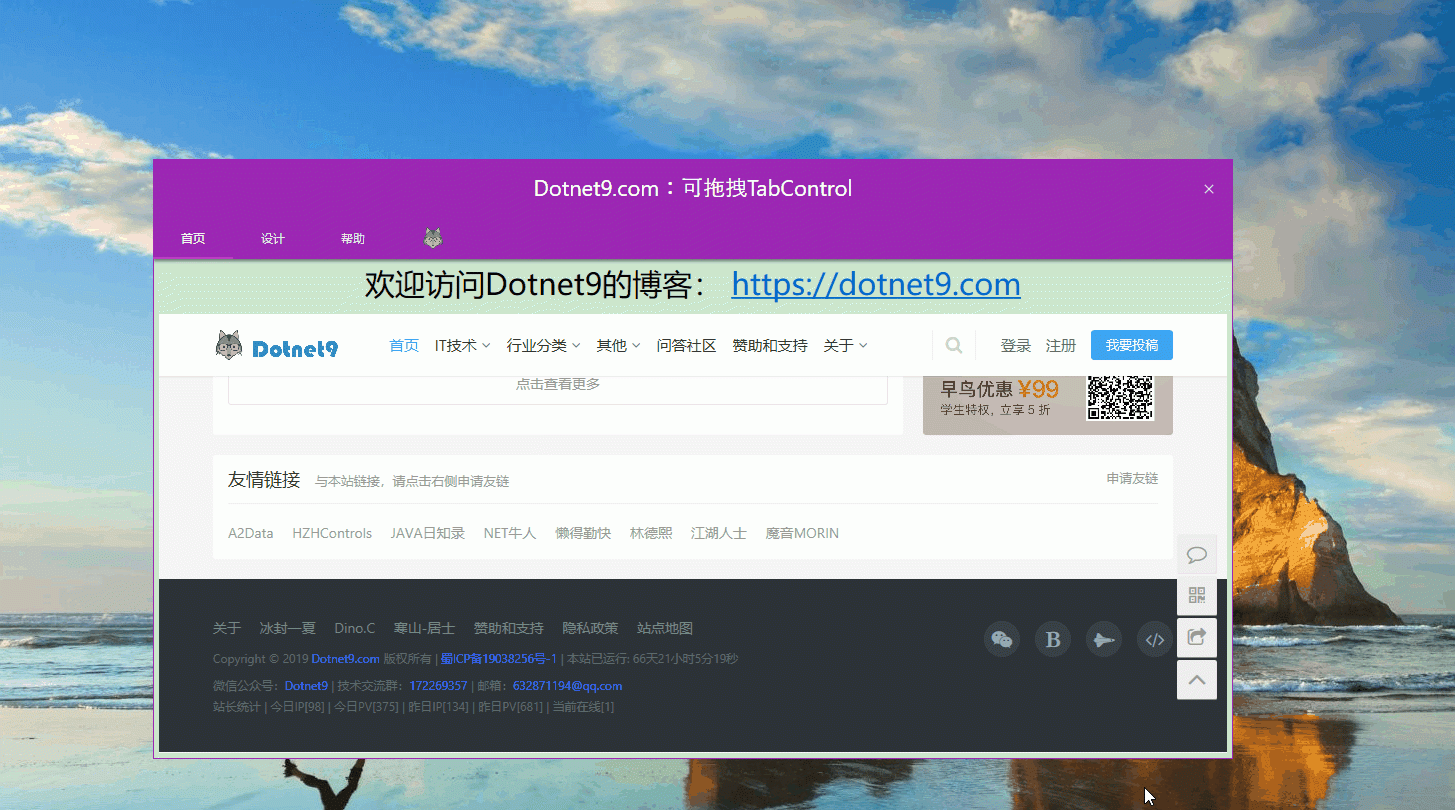1455x810 pixels.
Task: Expand the 其他 dropdown menu
Action: click(618, 345)
